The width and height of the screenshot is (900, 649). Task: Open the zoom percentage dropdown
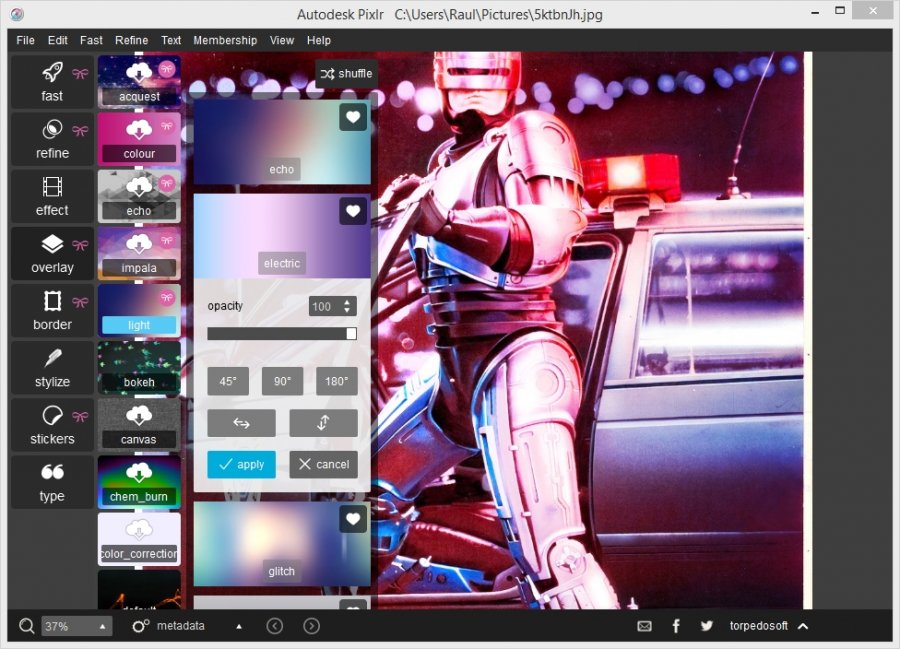76,626
